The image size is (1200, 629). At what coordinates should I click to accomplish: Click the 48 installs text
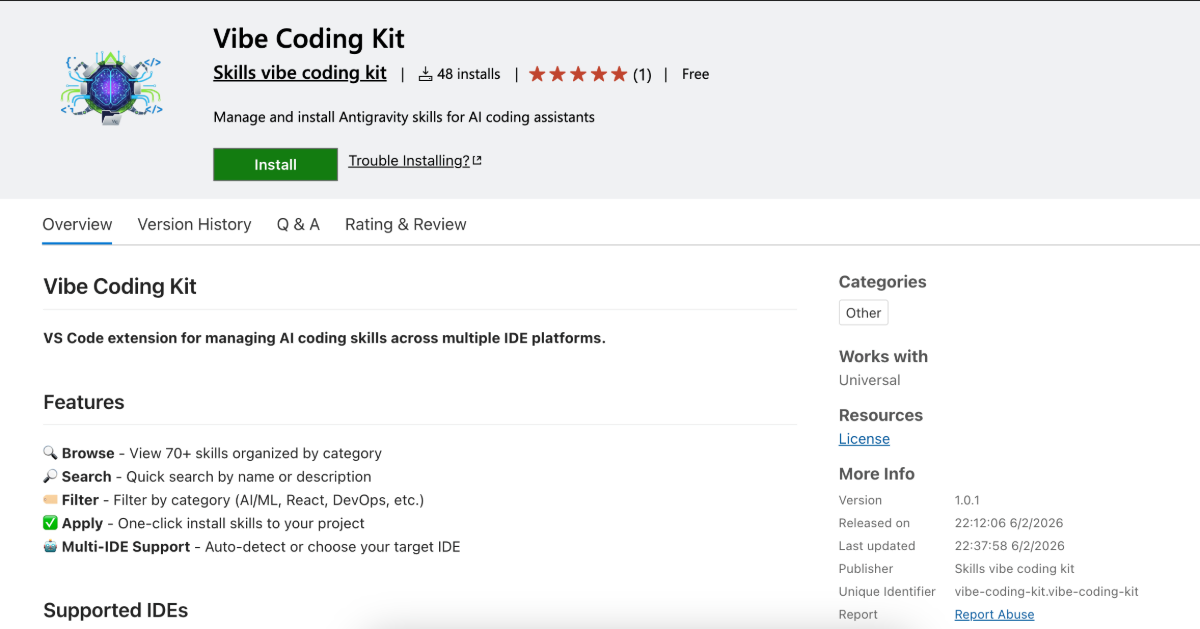pos(468,74)
